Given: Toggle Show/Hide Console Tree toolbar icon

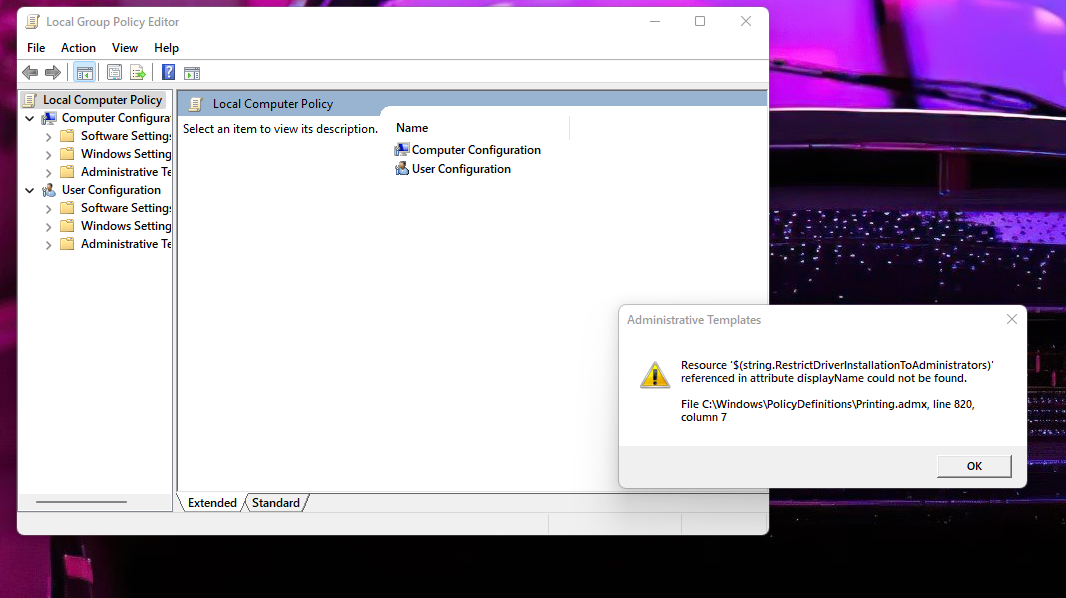Looking at the screenshot, I should coord(85,72).
